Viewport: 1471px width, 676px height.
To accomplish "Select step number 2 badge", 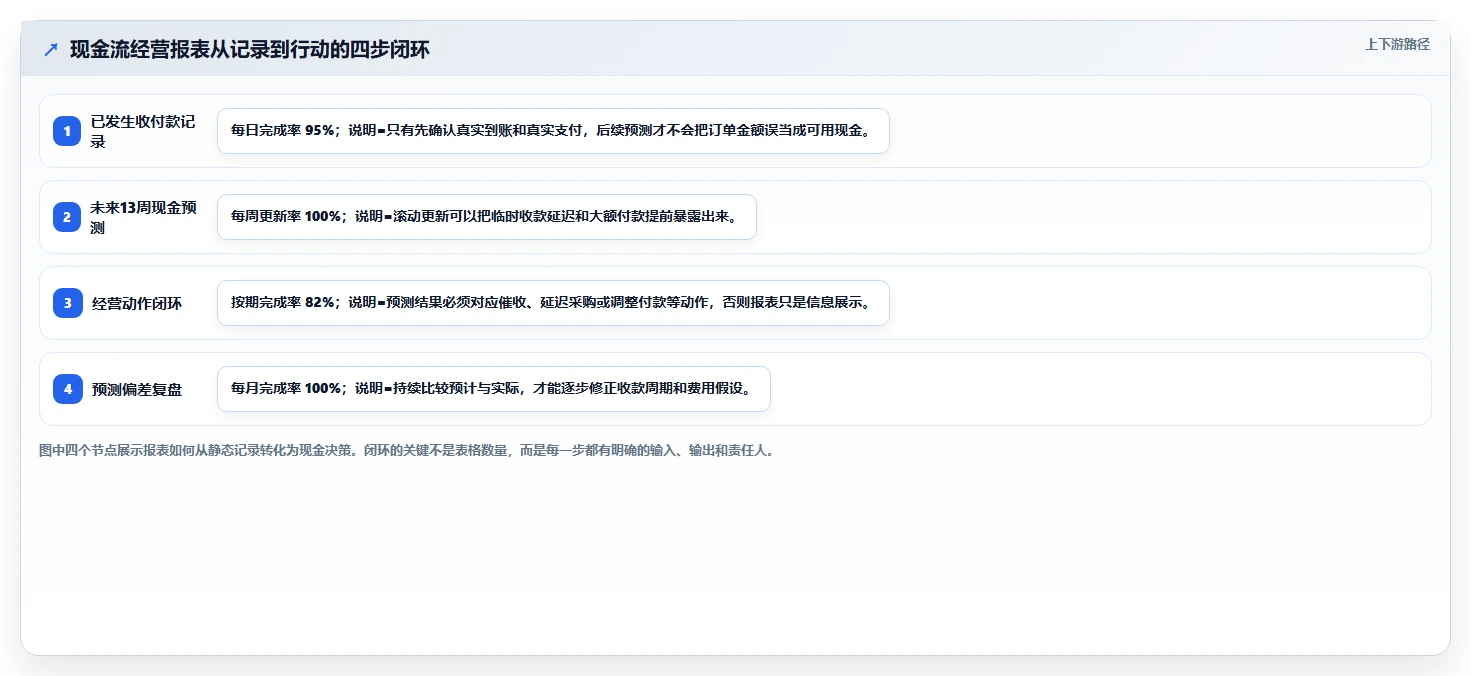I will pos(67,217).
